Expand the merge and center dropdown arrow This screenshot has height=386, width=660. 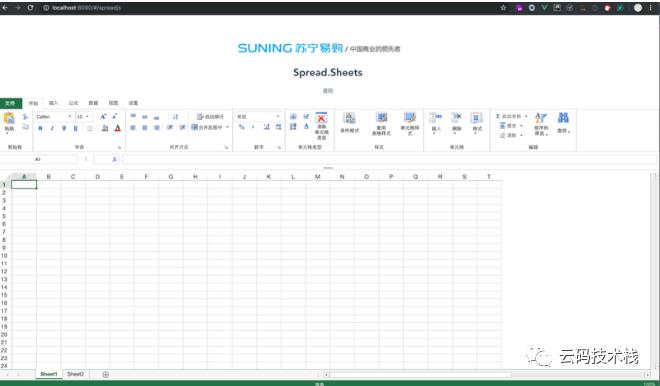click(228, 127)
